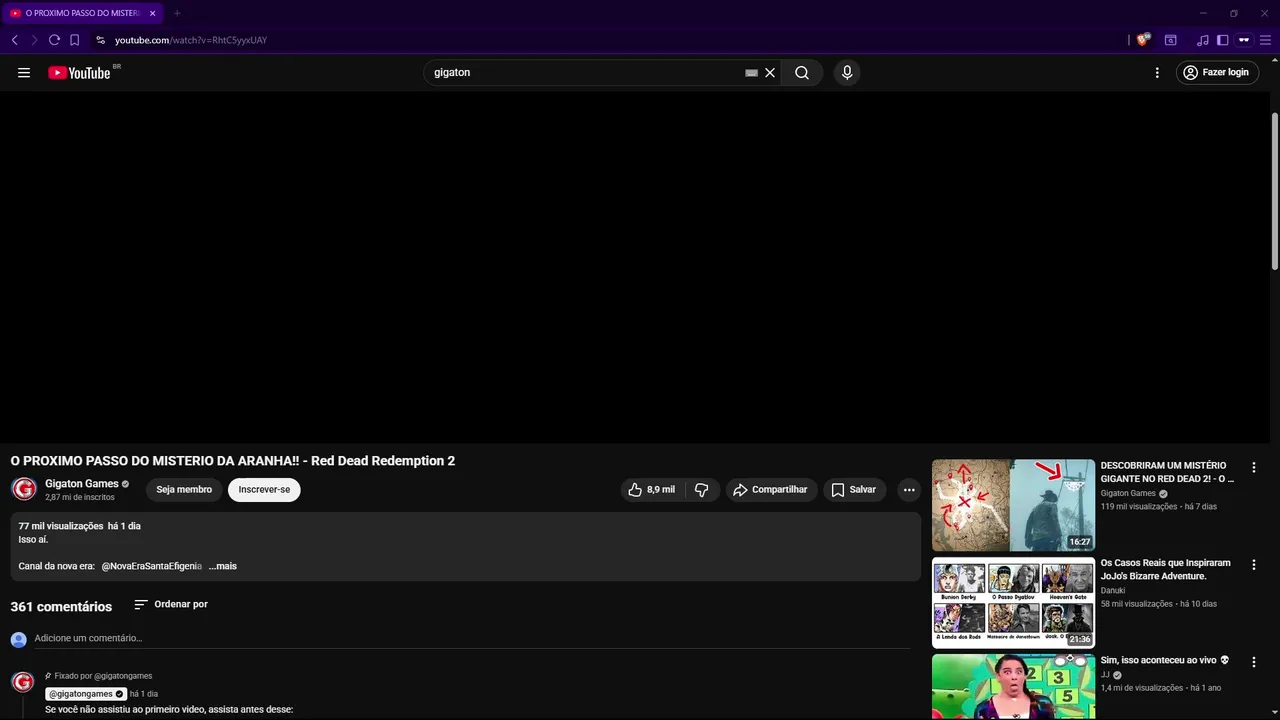Close the YouTube tab with its X
The image size is (1280, 720).
(x=152, y=13)
